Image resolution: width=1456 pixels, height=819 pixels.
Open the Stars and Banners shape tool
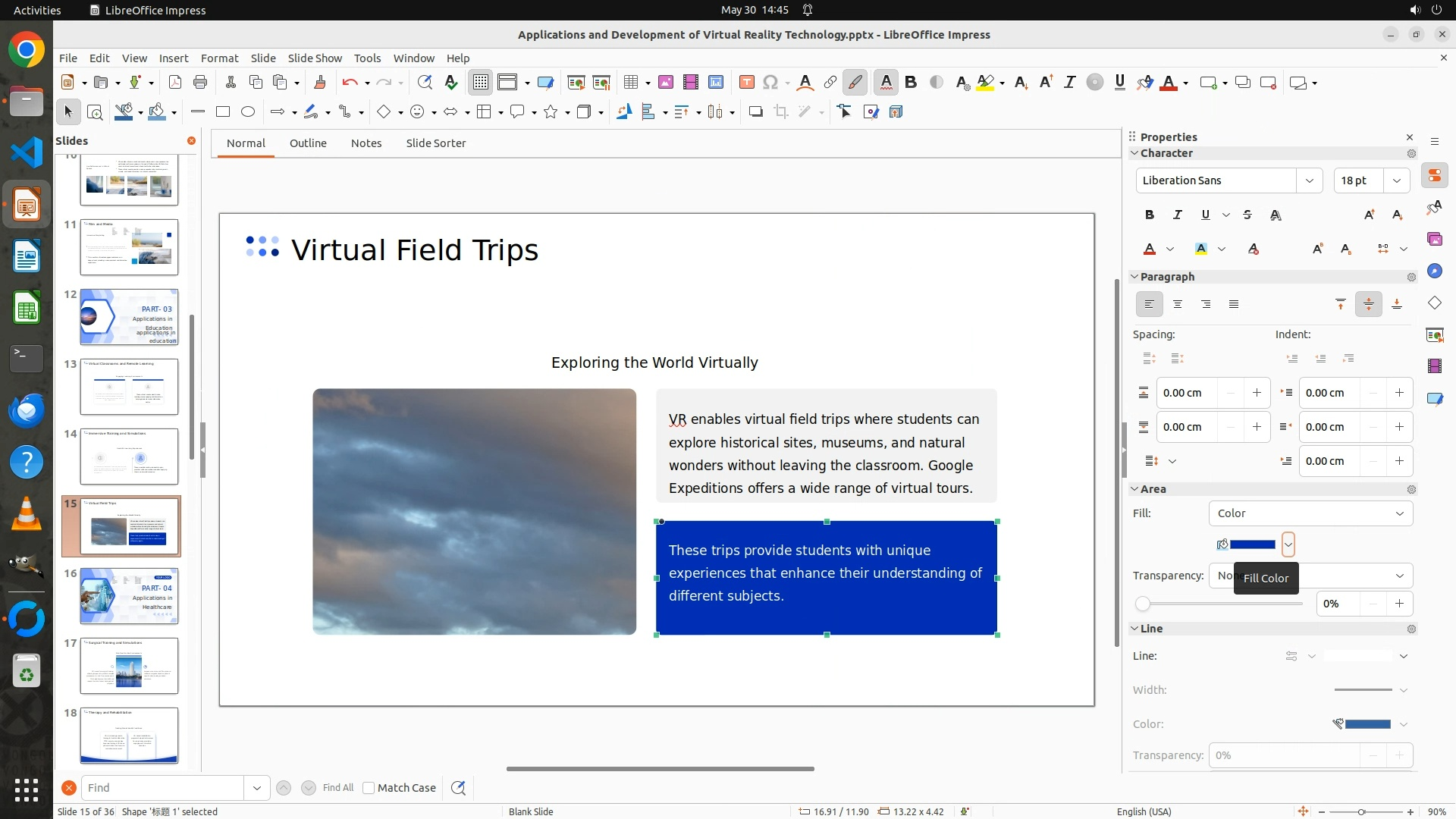(551, 112)
